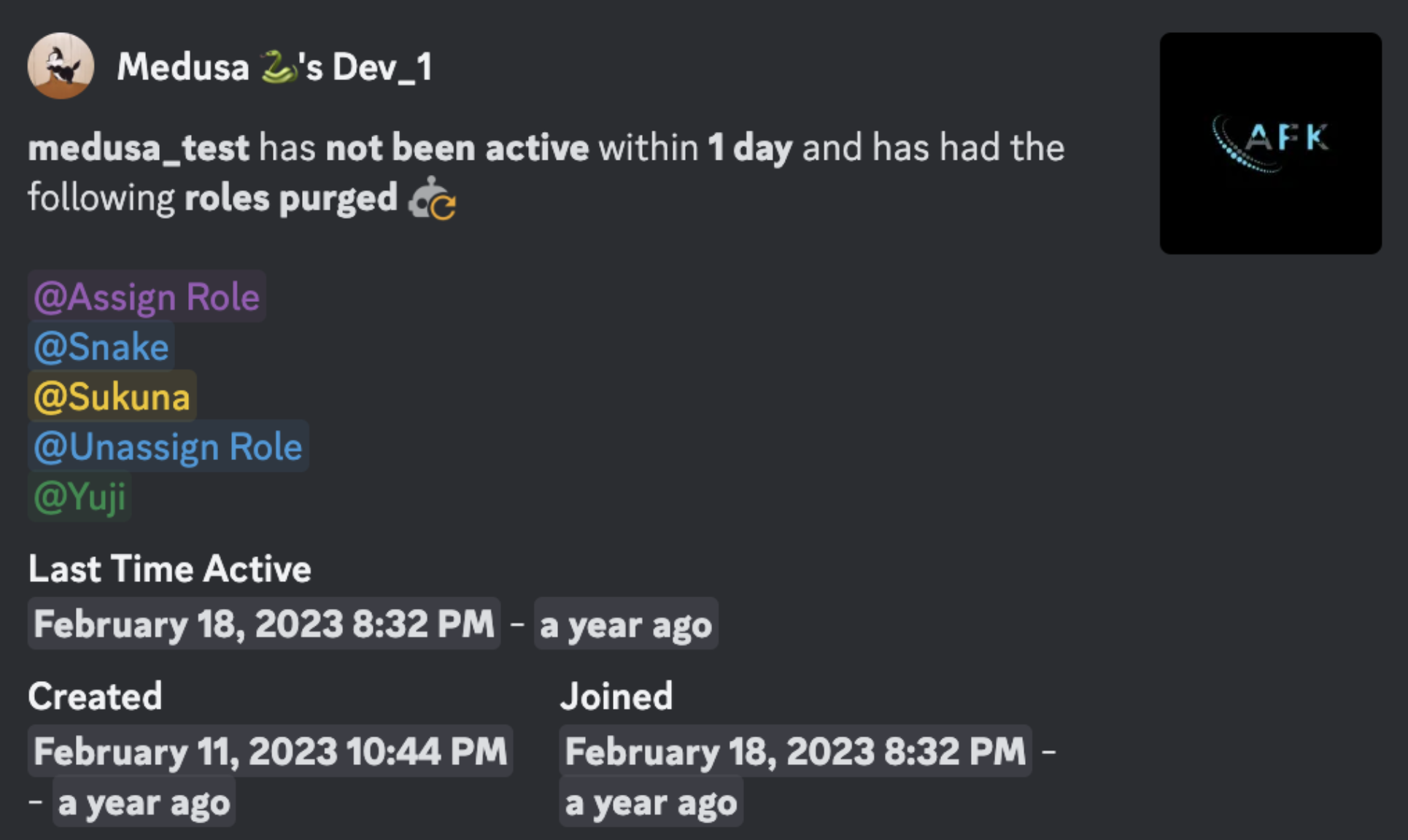This screenshot has height=840, width=1408.
Task: Click the @Snake role mention
Action: [100, 346]
